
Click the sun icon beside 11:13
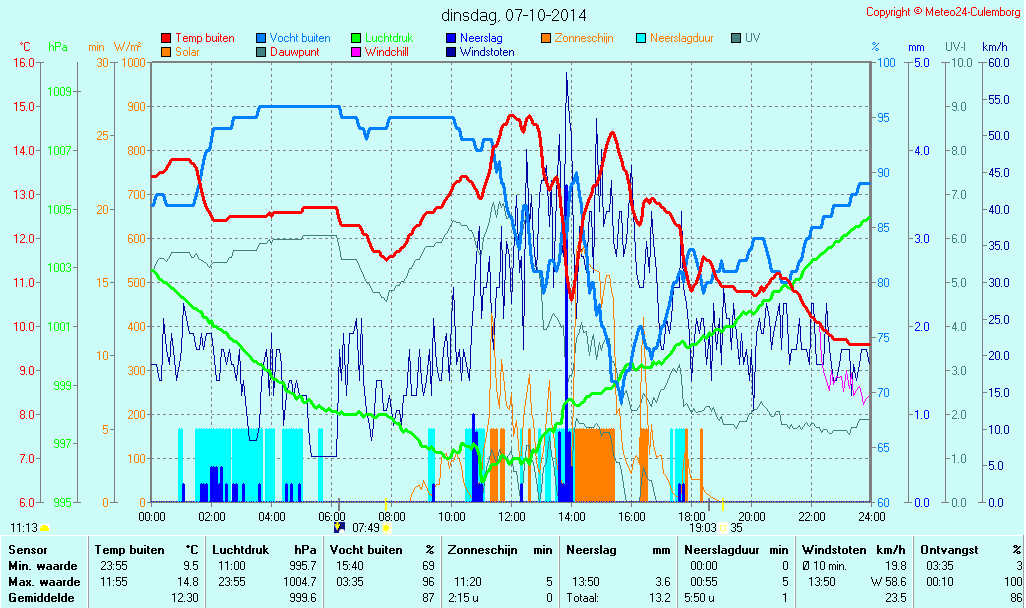point(45,528)
